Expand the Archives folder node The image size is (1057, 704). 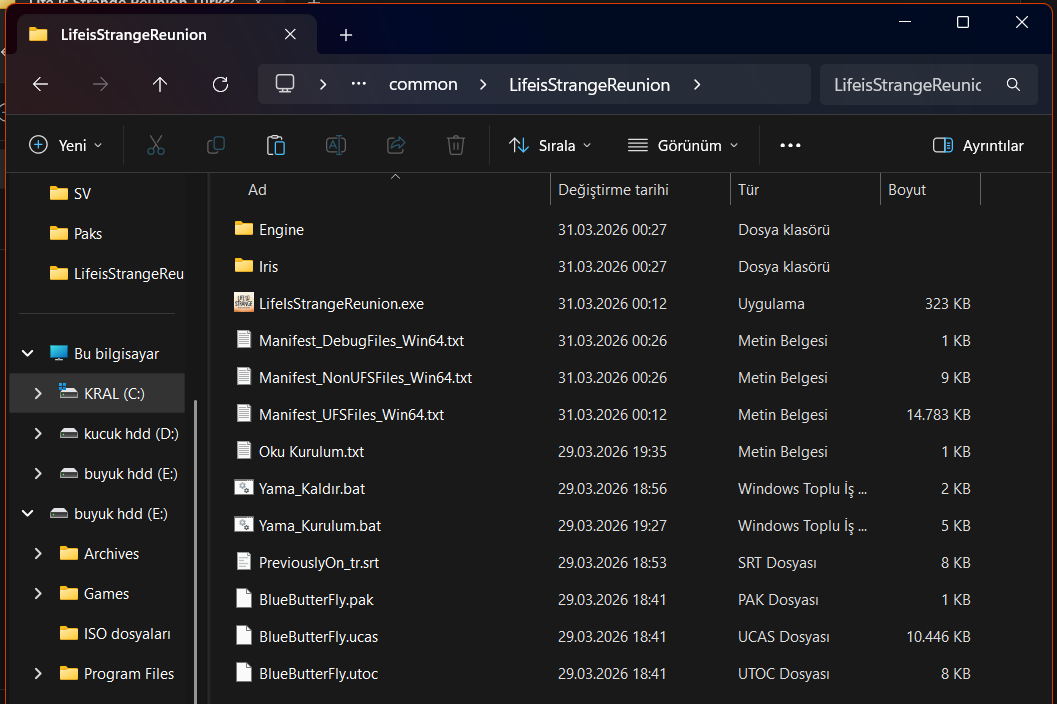(x=38, y=554)
